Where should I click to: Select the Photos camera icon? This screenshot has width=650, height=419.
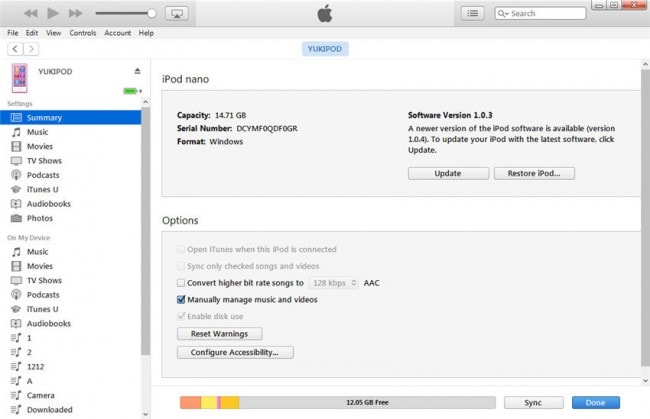pyautogui.click(x=16, y=218)
